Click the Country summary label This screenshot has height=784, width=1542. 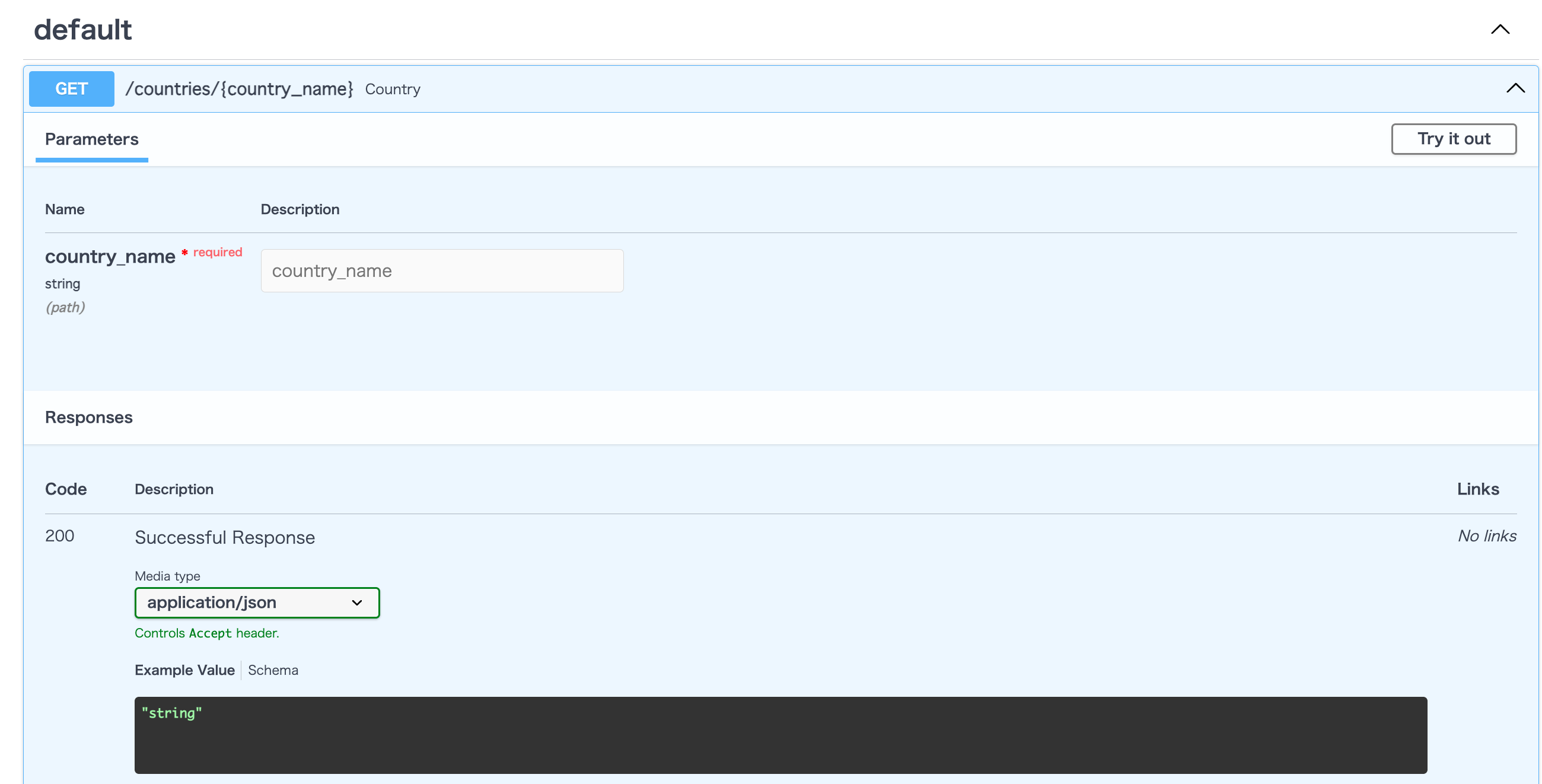point(393,88)
